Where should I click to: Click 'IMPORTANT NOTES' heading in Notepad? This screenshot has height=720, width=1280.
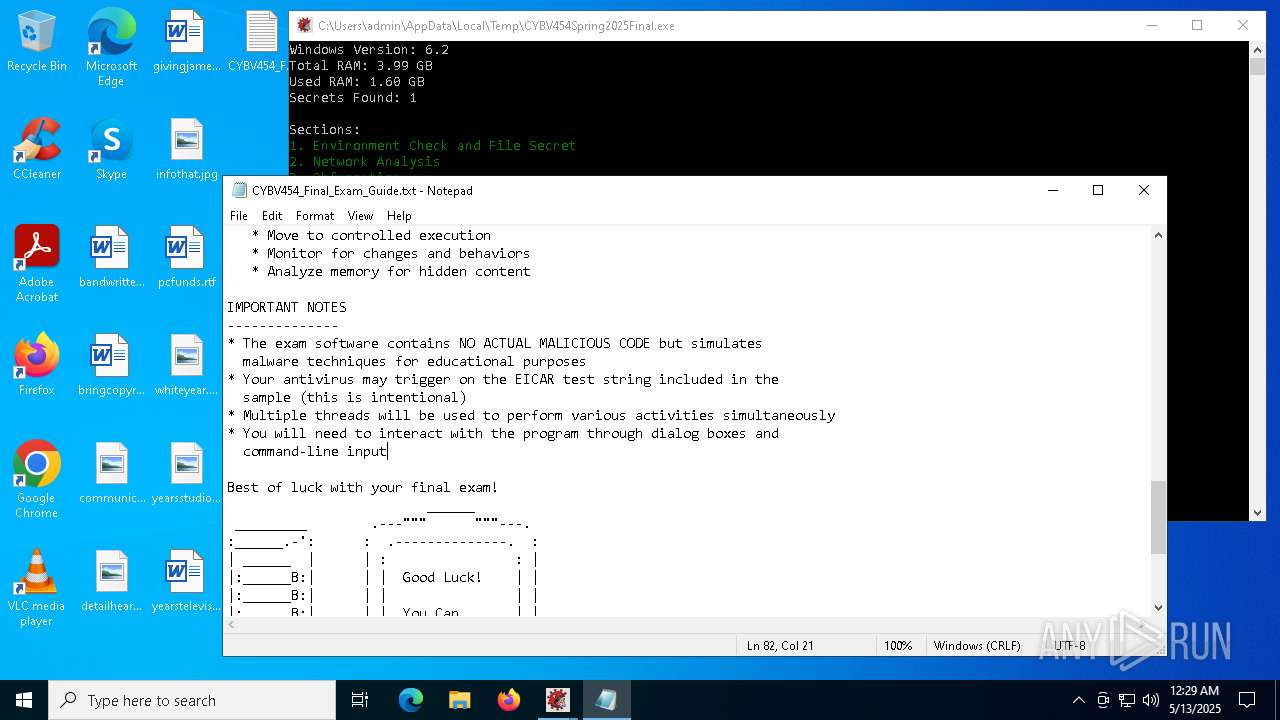click(287, 307)
